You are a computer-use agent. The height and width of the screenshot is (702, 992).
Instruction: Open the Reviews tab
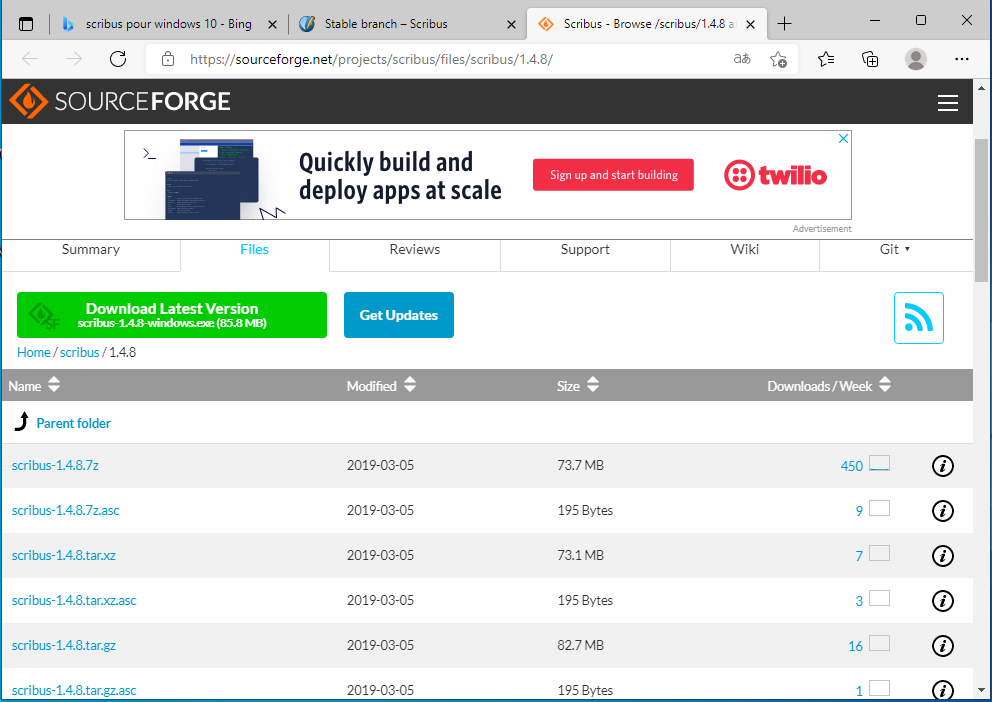(x=414, y=249)
